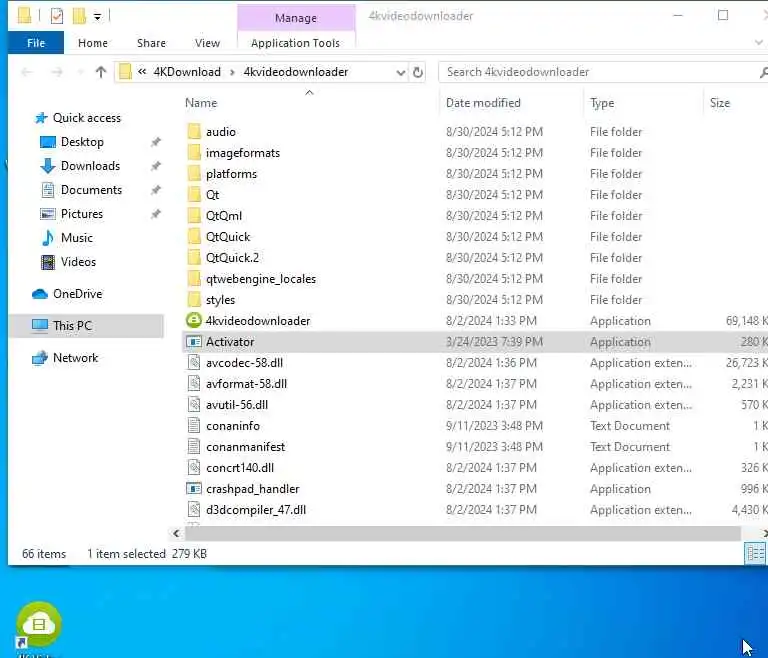
Task: Click the breadcrumb double-chevron for parent folders
Action: pos(142,72)
